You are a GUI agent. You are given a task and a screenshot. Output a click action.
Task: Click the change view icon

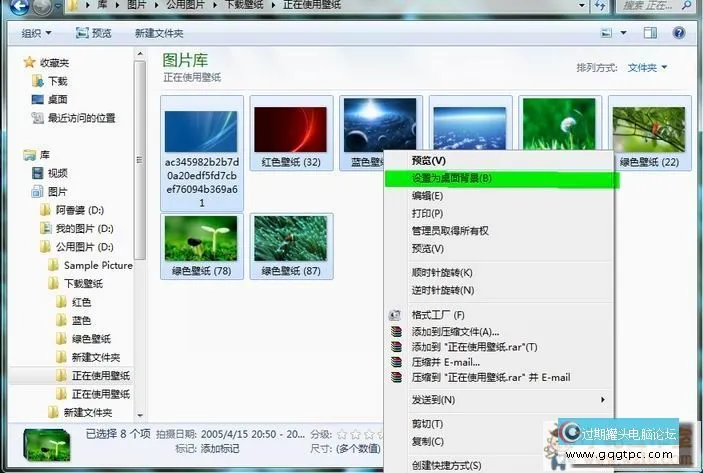pyautogui.click(x=606, y=33)
